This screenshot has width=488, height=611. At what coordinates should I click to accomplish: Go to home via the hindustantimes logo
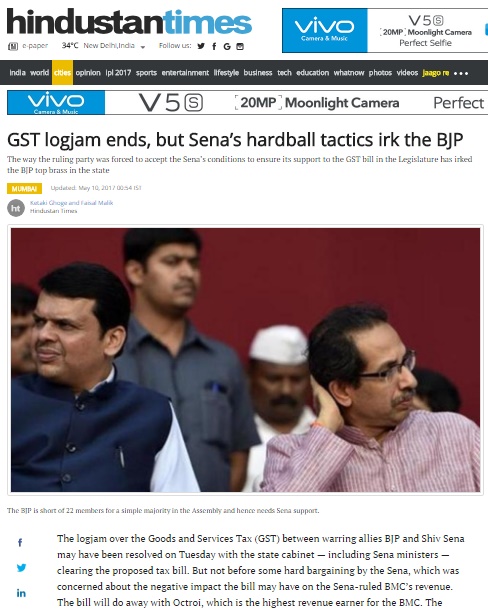point(129,21)
